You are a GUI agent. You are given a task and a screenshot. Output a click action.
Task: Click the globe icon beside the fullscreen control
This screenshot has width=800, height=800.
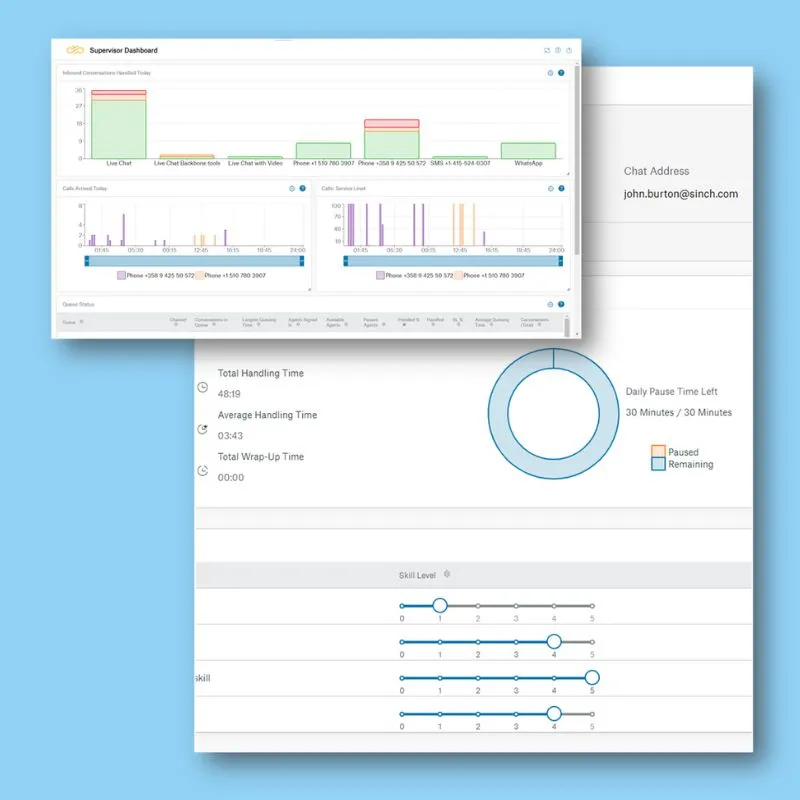557,48
